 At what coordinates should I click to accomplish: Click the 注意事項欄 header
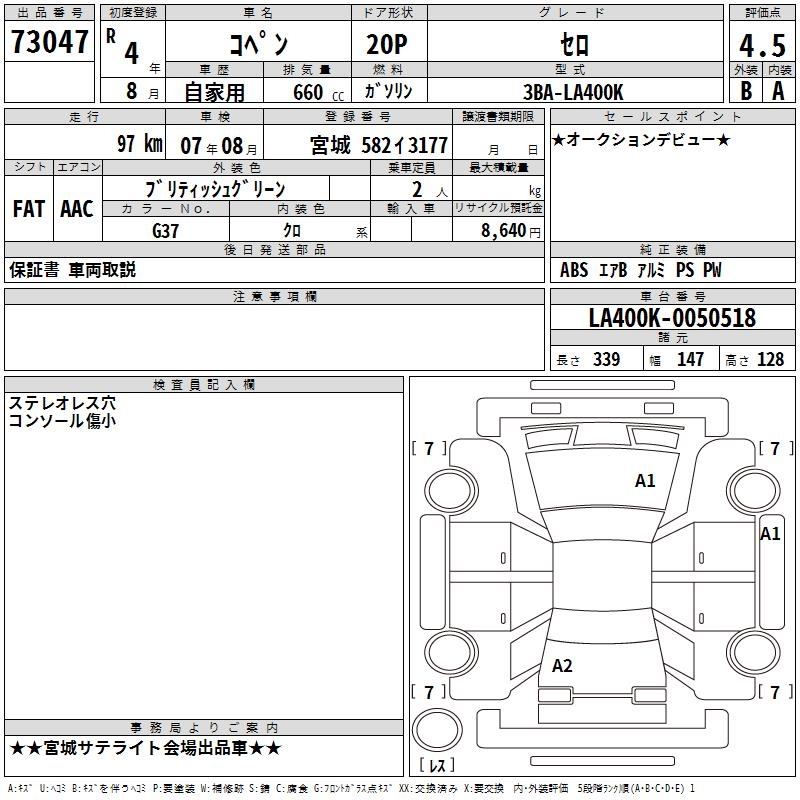(274, 296)
